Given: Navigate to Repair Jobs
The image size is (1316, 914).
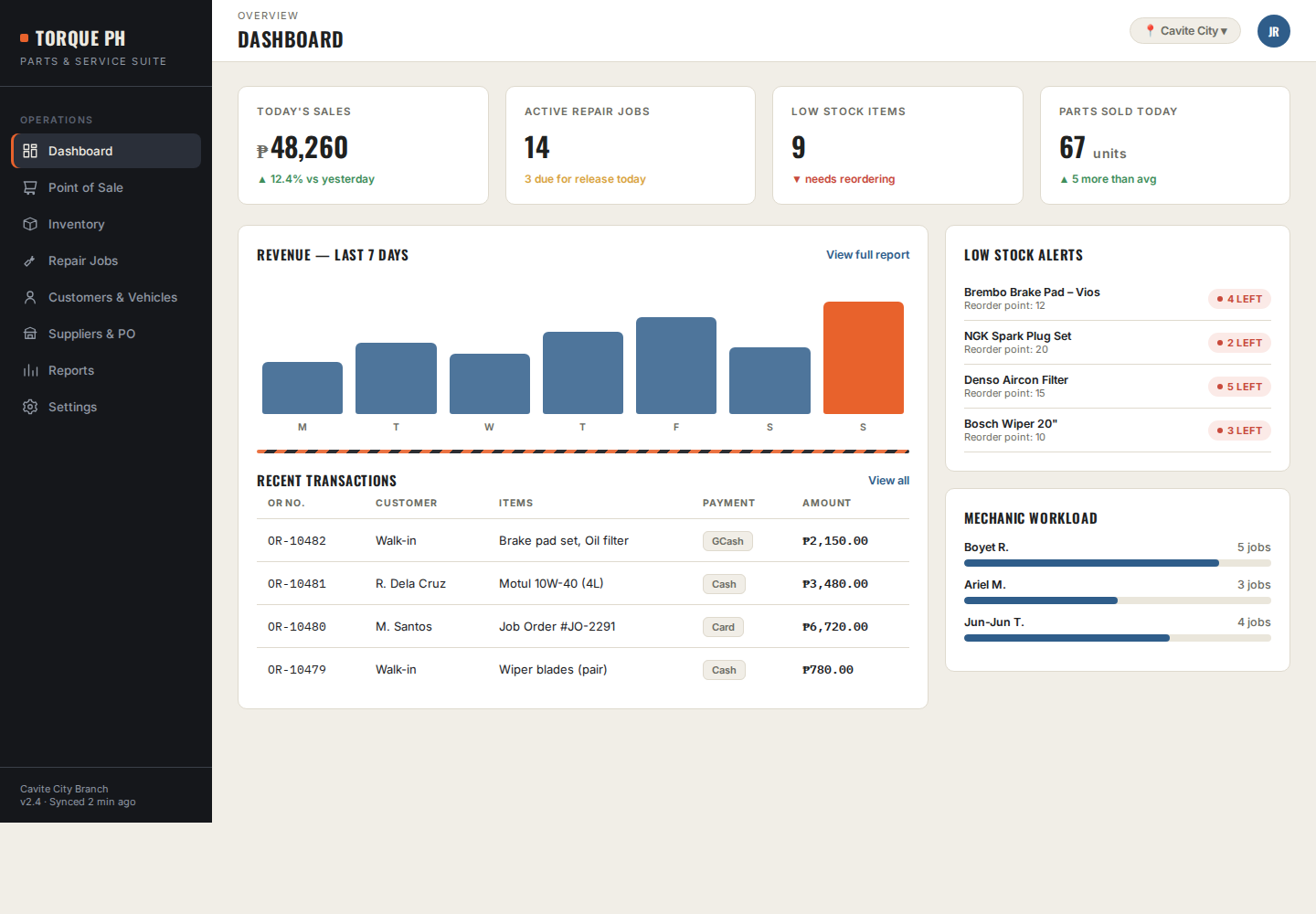Looking at the screenshot, I should 106,260.
